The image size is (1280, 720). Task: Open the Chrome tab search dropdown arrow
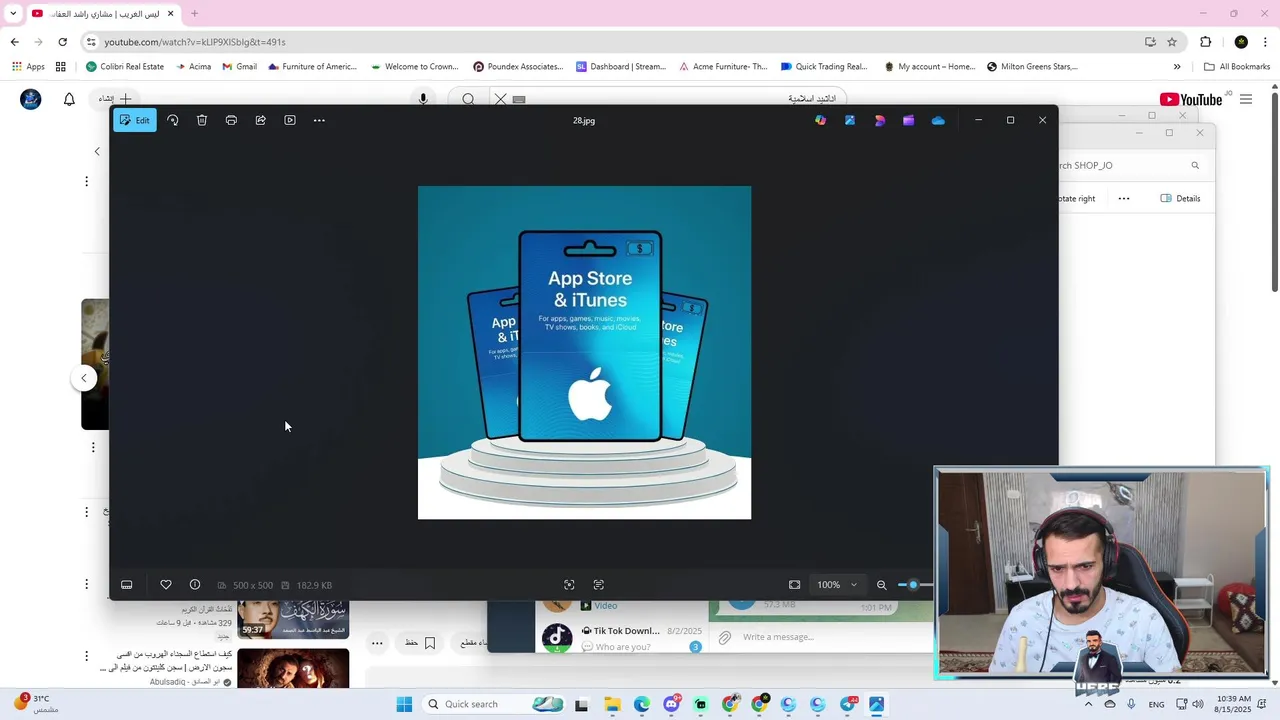[13, 13]
